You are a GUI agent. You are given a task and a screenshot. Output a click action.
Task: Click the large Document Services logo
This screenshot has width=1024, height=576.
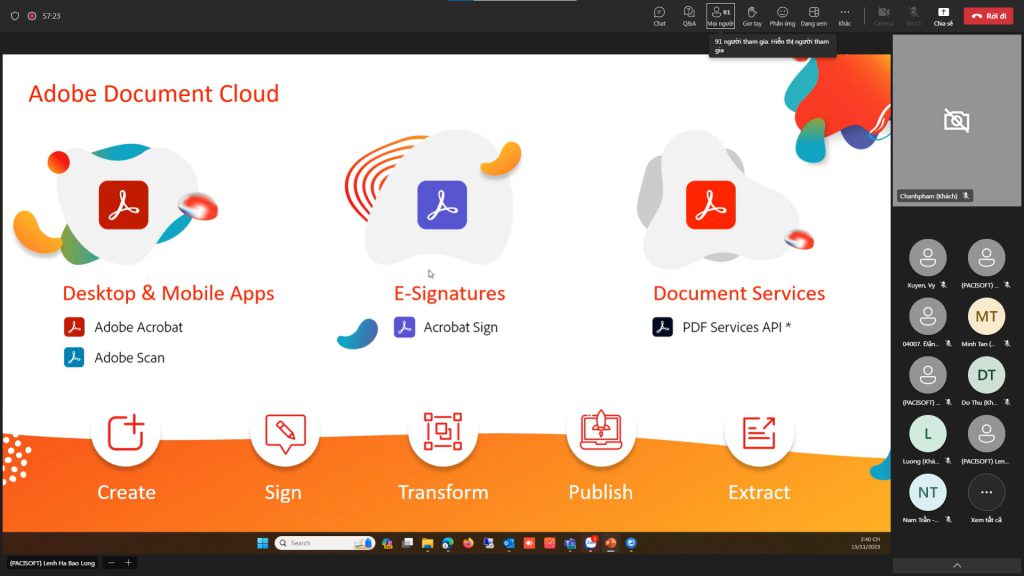(x=711, y=205)
